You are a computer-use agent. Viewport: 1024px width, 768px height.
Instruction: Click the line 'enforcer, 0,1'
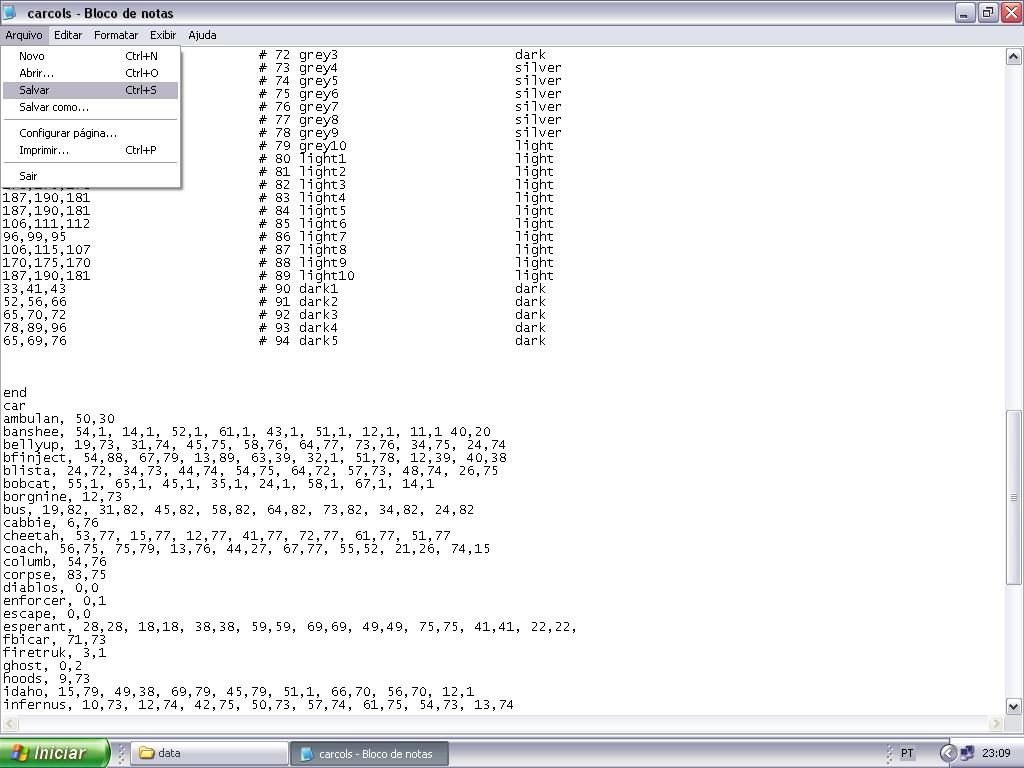(55, 601)
